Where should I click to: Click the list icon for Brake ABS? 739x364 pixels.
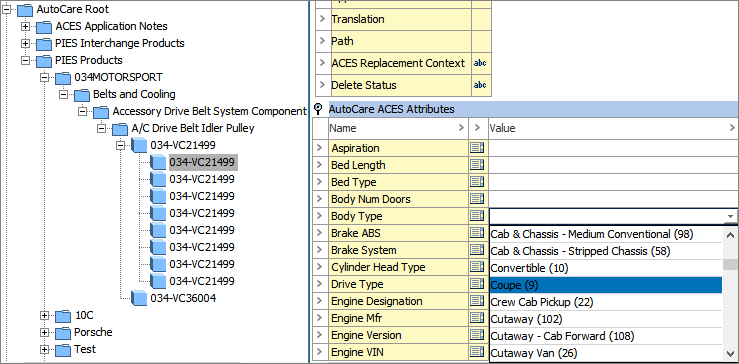[477, 233]
